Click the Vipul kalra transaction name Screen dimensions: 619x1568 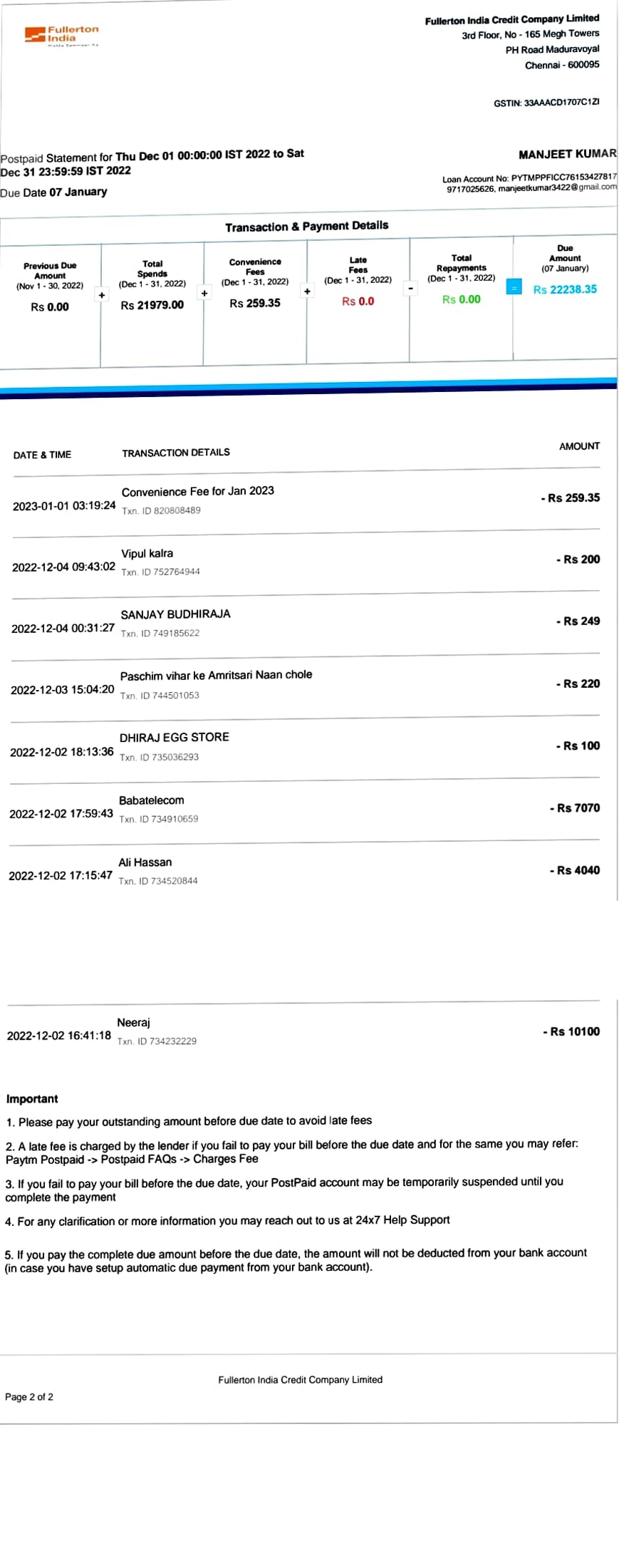147,553
